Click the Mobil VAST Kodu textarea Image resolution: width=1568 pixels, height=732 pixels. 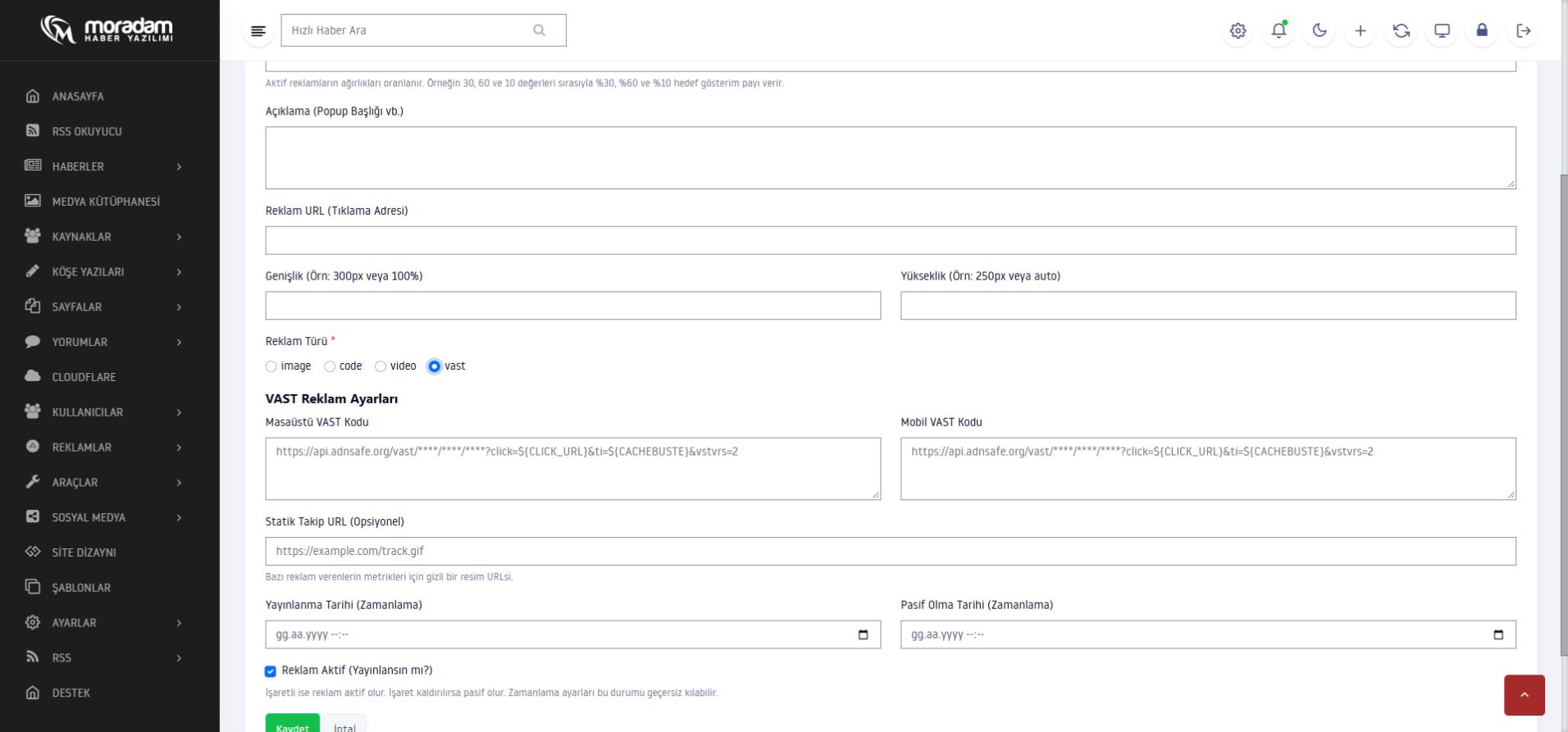(1208, 469)
